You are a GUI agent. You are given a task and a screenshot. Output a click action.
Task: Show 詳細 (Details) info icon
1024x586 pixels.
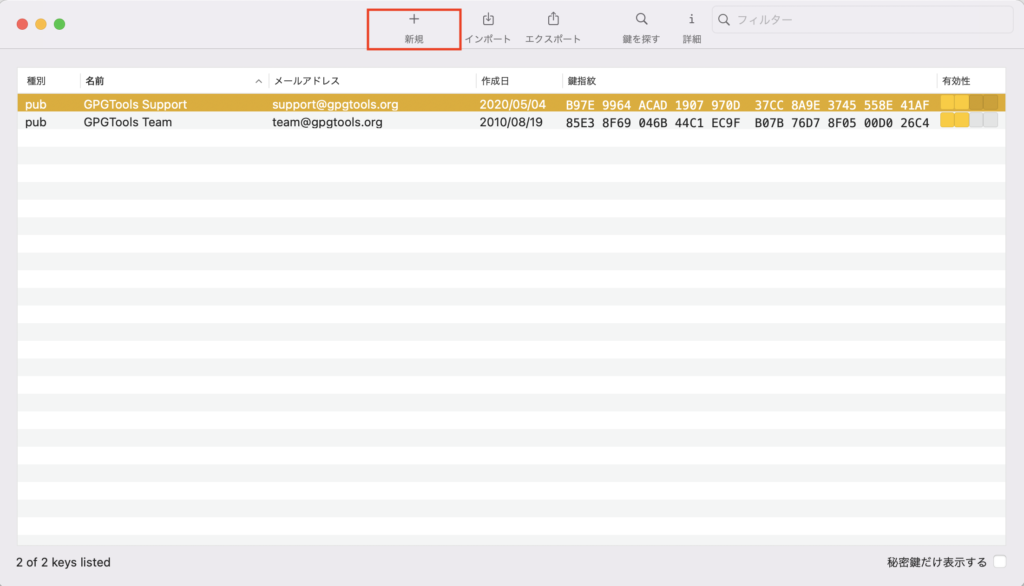coord(692,20)
